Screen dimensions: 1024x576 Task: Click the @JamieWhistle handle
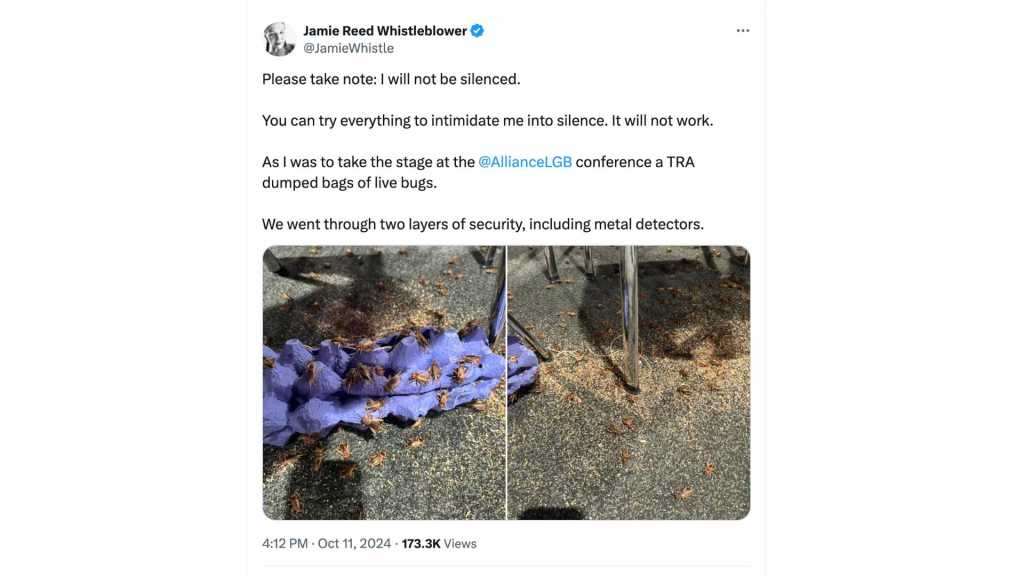tap(348, 48)
